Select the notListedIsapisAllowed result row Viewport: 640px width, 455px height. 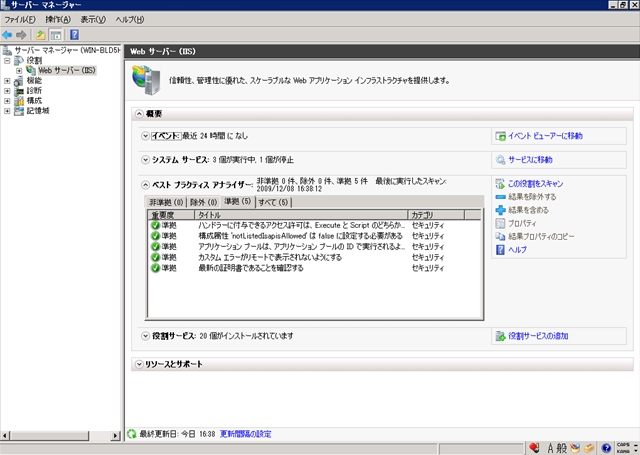point(315,236)
